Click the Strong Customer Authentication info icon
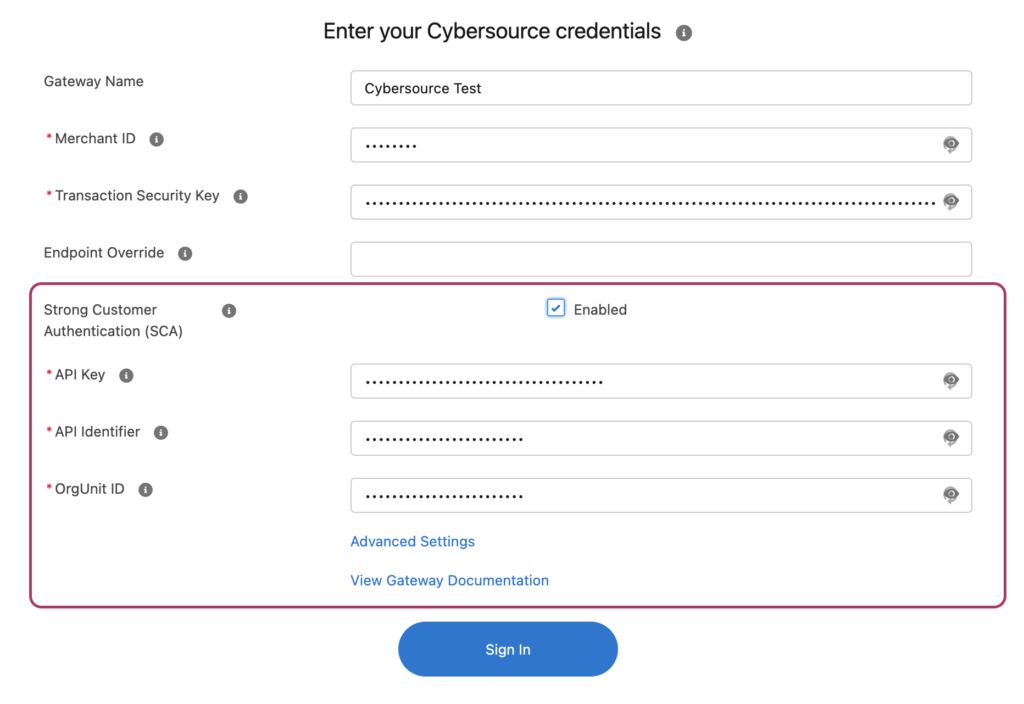Image resolution: width=1024 pixels, height=704 pixels. coord(229,310)
